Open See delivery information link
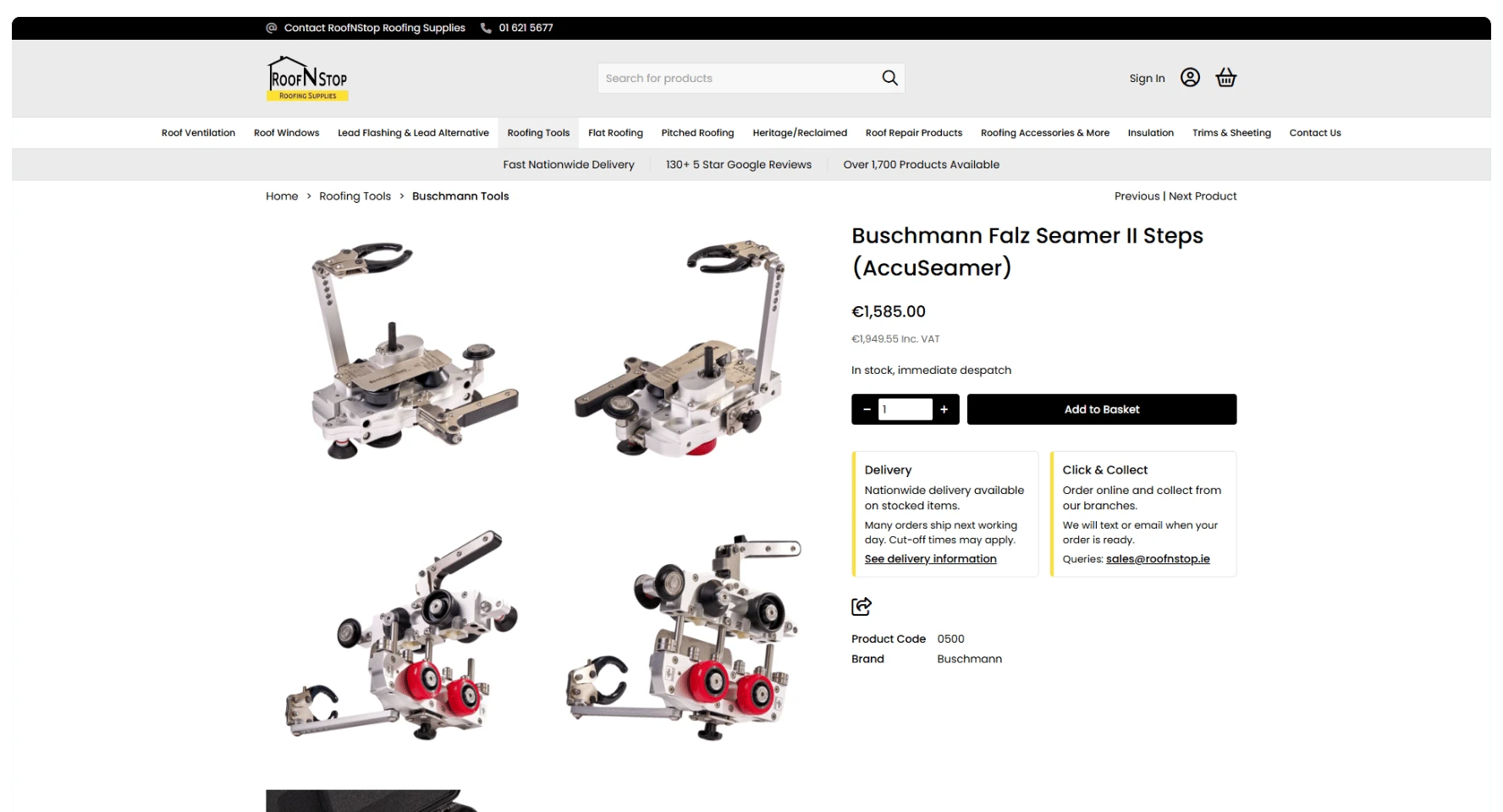Image resolution: width=1503 pixels, height=812 pixels. (x=930, y=559)
